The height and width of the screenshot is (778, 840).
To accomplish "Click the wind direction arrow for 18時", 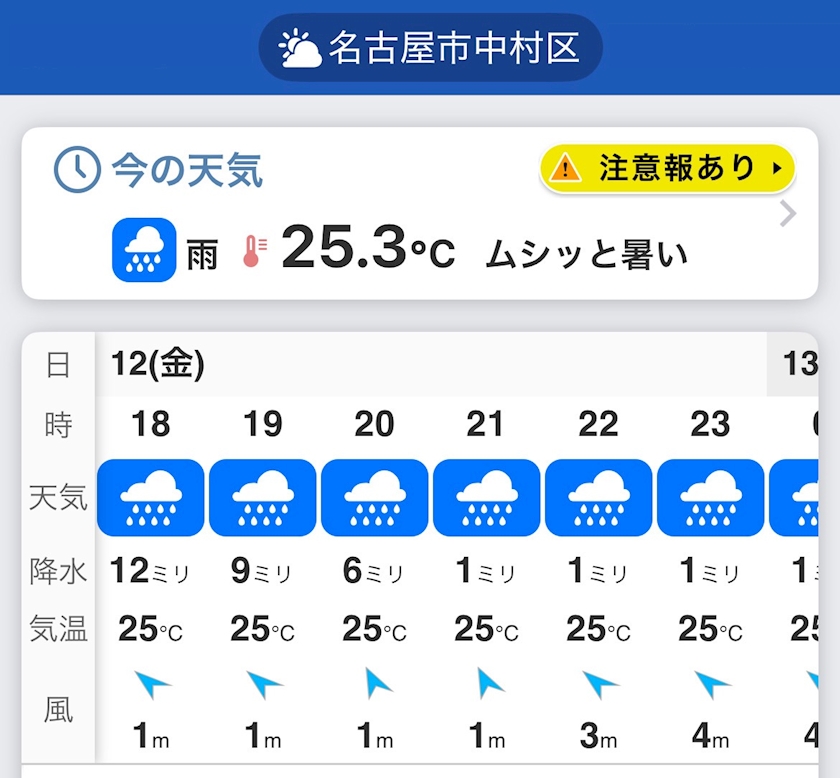I will click(152, 685).
